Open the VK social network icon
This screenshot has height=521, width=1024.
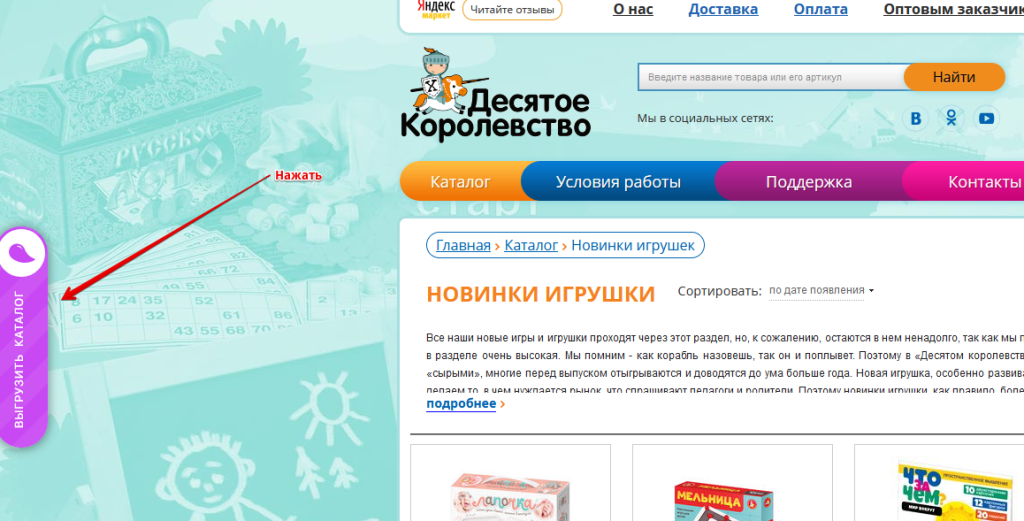916,119
